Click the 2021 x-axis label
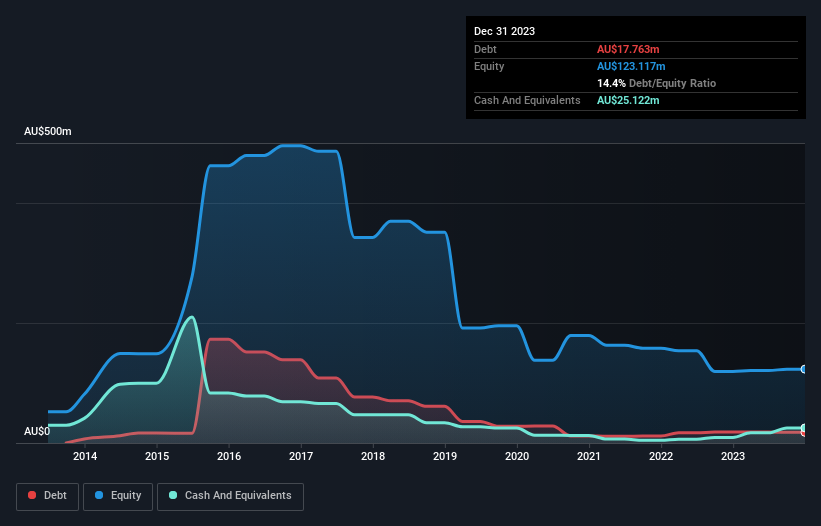The image size is (821, 526). click(589, 456)
